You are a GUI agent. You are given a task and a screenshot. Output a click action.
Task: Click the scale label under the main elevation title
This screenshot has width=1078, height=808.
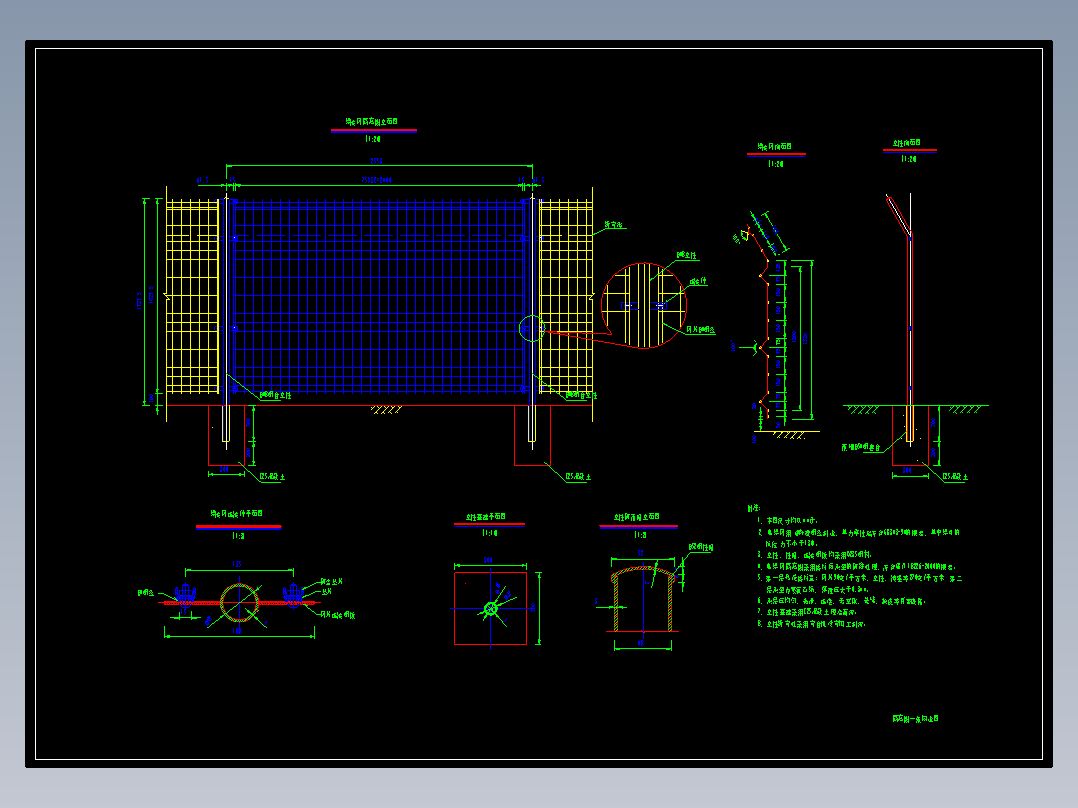[373, 139]
